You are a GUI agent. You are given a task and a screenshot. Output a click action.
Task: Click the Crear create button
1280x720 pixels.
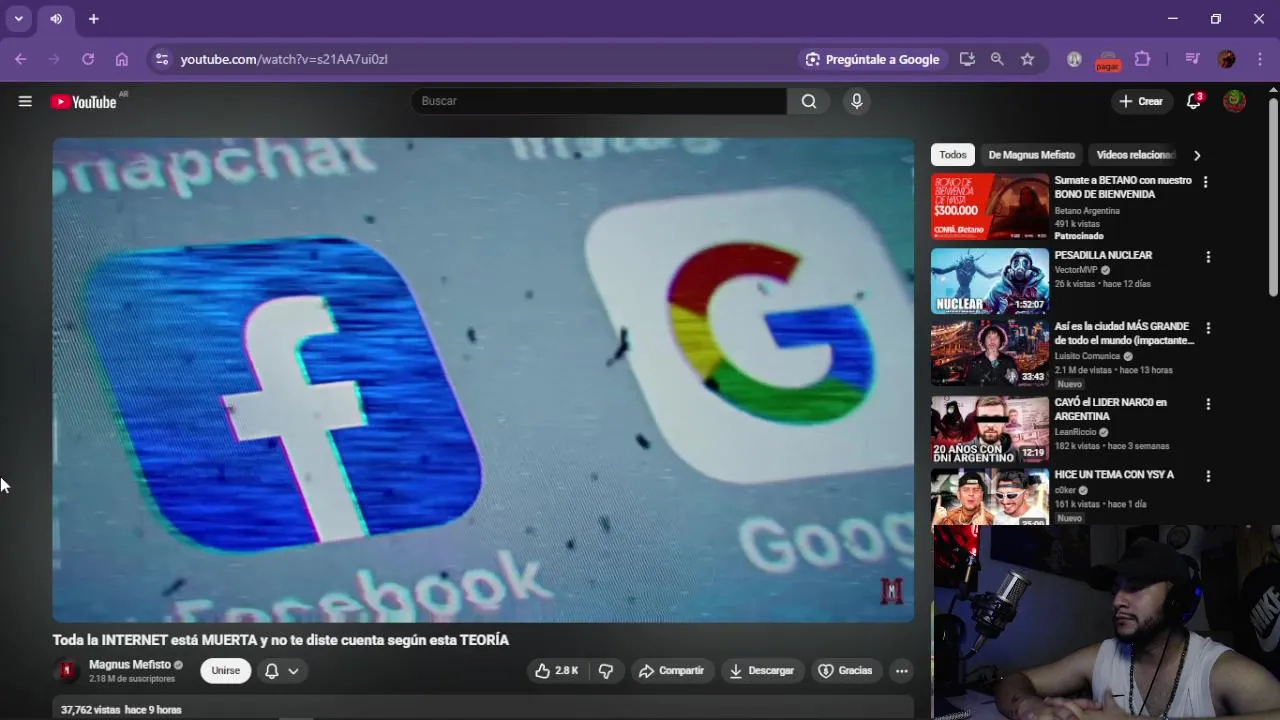coord(1141,101)
